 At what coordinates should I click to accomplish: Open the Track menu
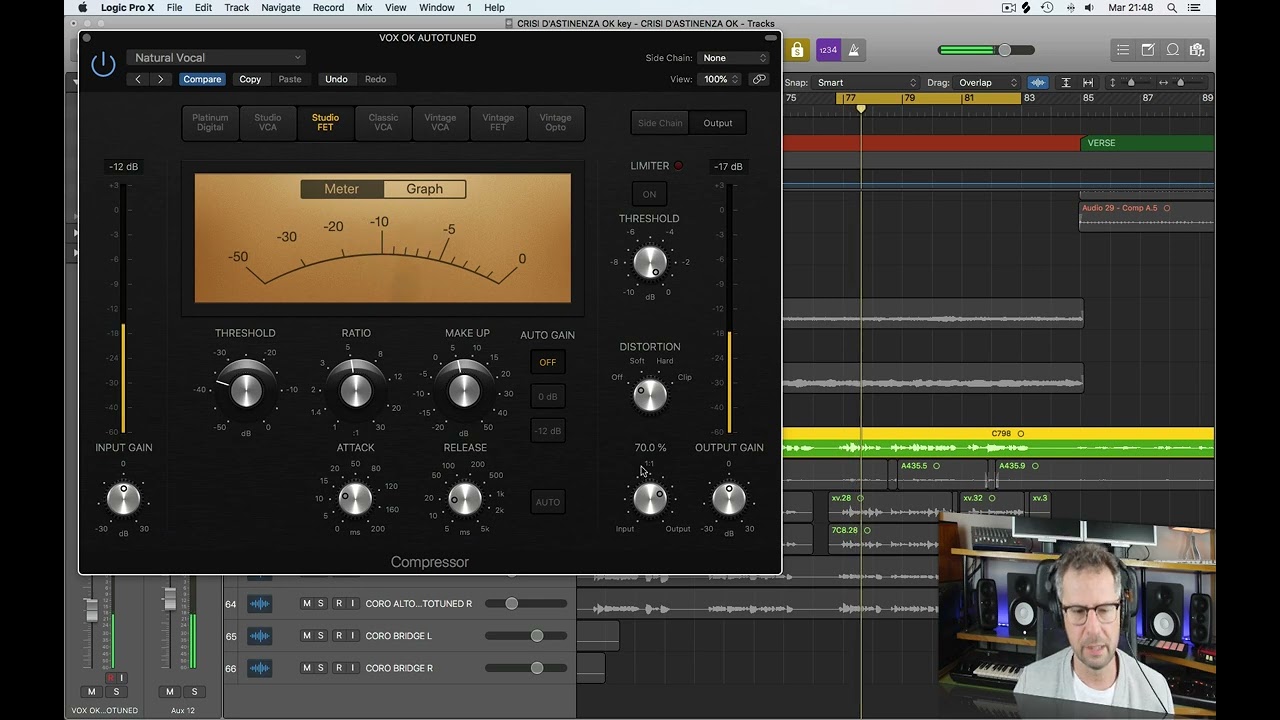tap(237, 8)
